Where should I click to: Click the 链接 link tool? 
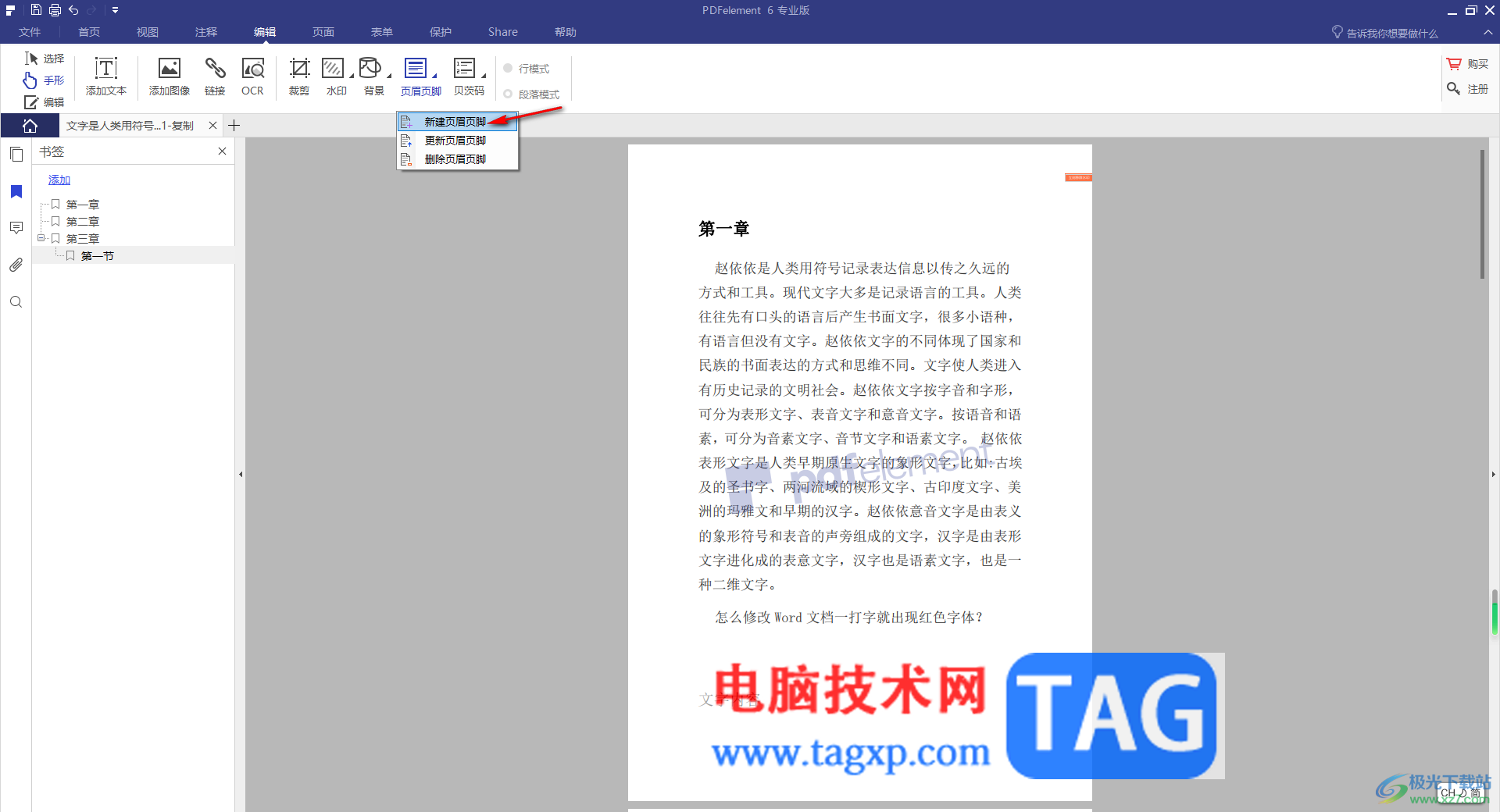tap(215, 77)
